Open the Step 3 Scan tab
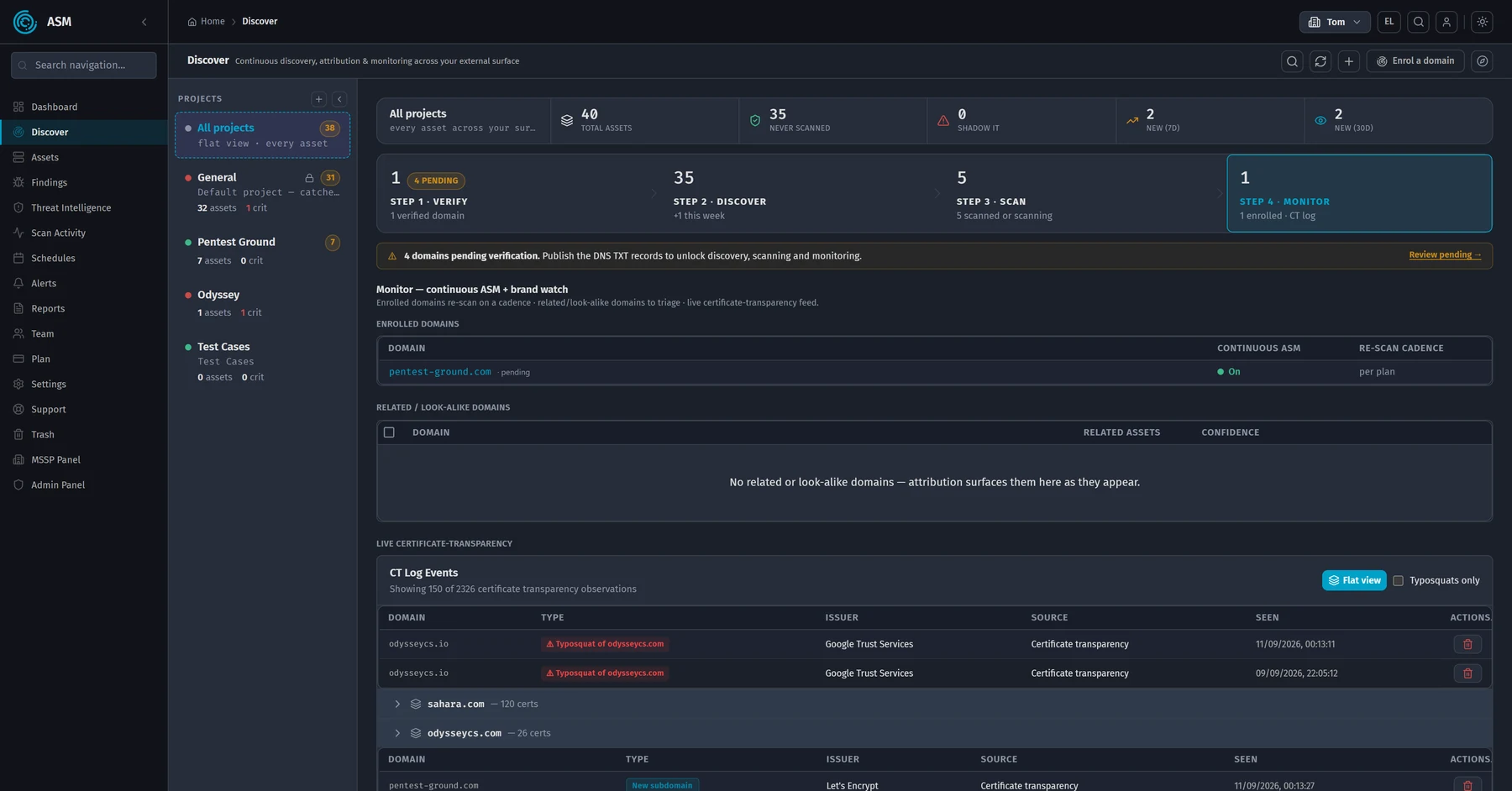 (x=1084, y=194)
